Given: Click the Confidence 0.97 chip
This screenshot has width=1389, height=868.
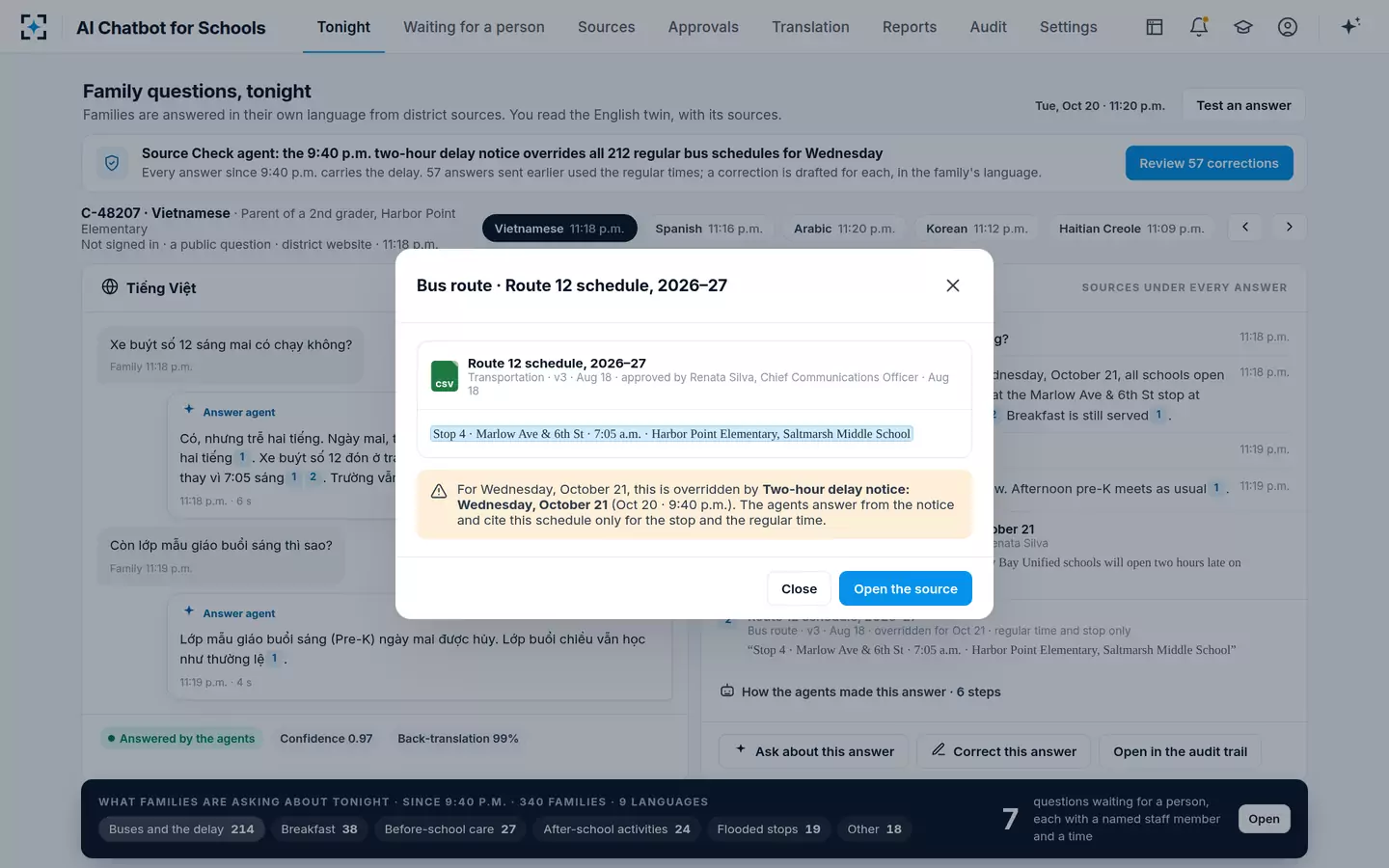Looking at the screenshot, I should pyautogui.click(x=326, y=739).
